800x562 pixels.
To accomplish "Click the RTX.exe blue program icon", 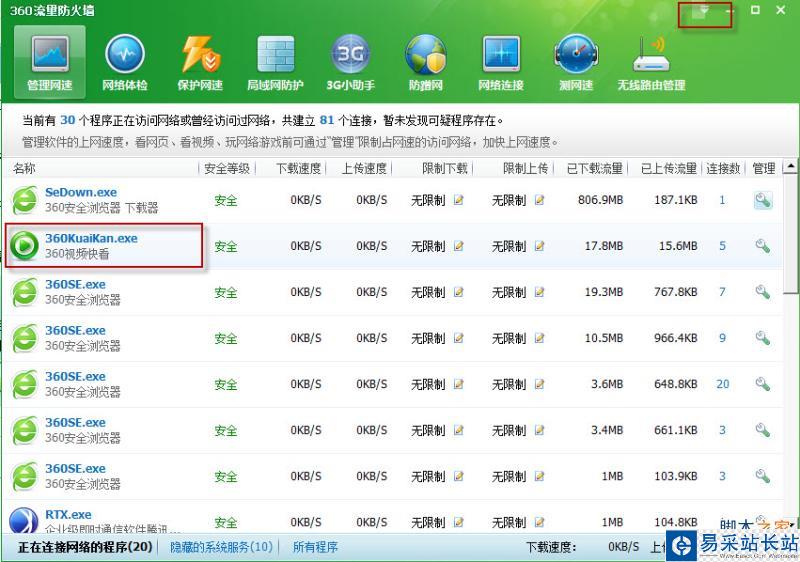I will 24,521.
